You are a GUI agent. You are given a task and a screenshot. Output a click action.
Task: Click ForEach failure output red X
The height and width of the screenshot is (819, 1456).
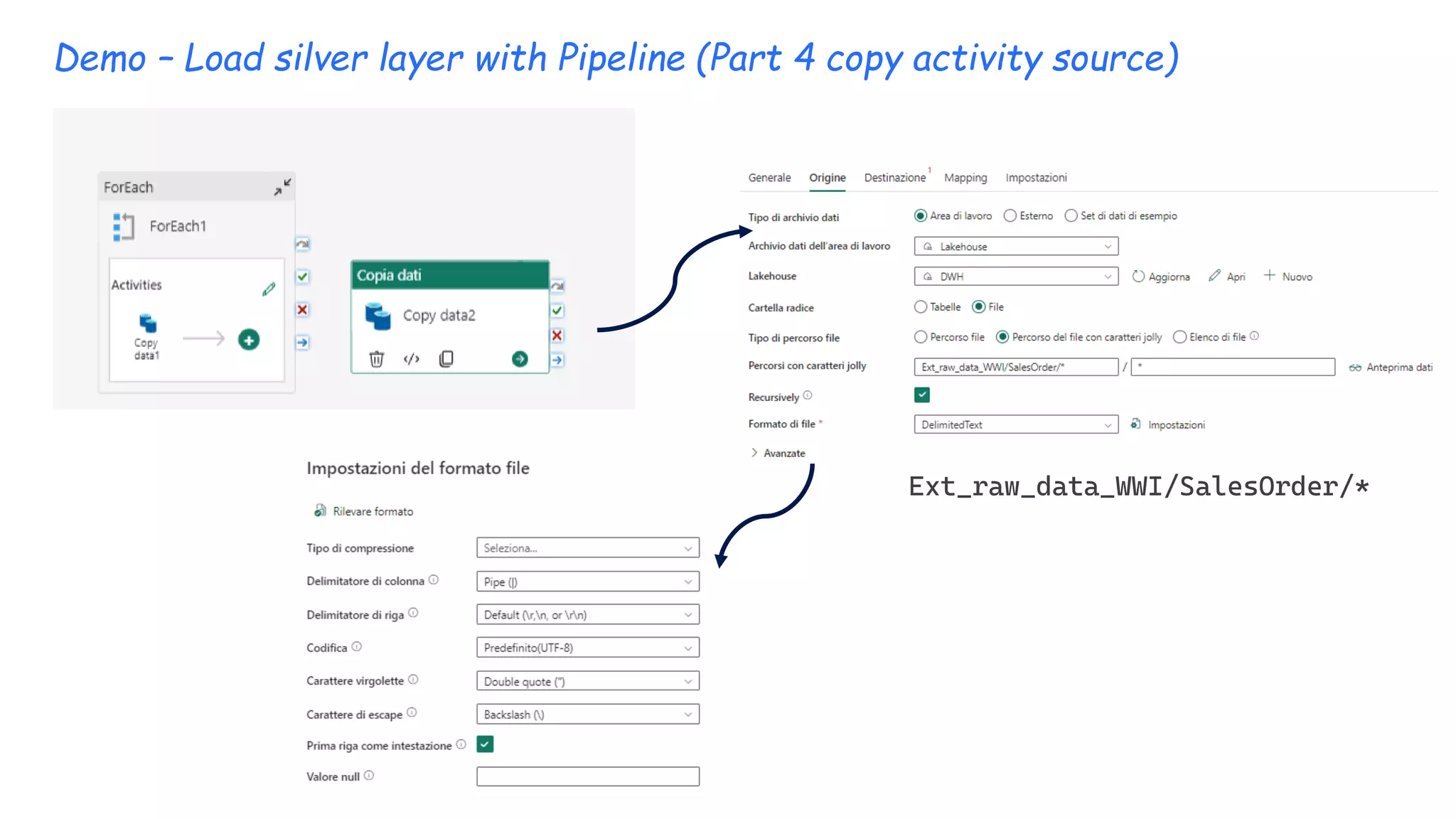pyautogui.click(x=303, y=310)
